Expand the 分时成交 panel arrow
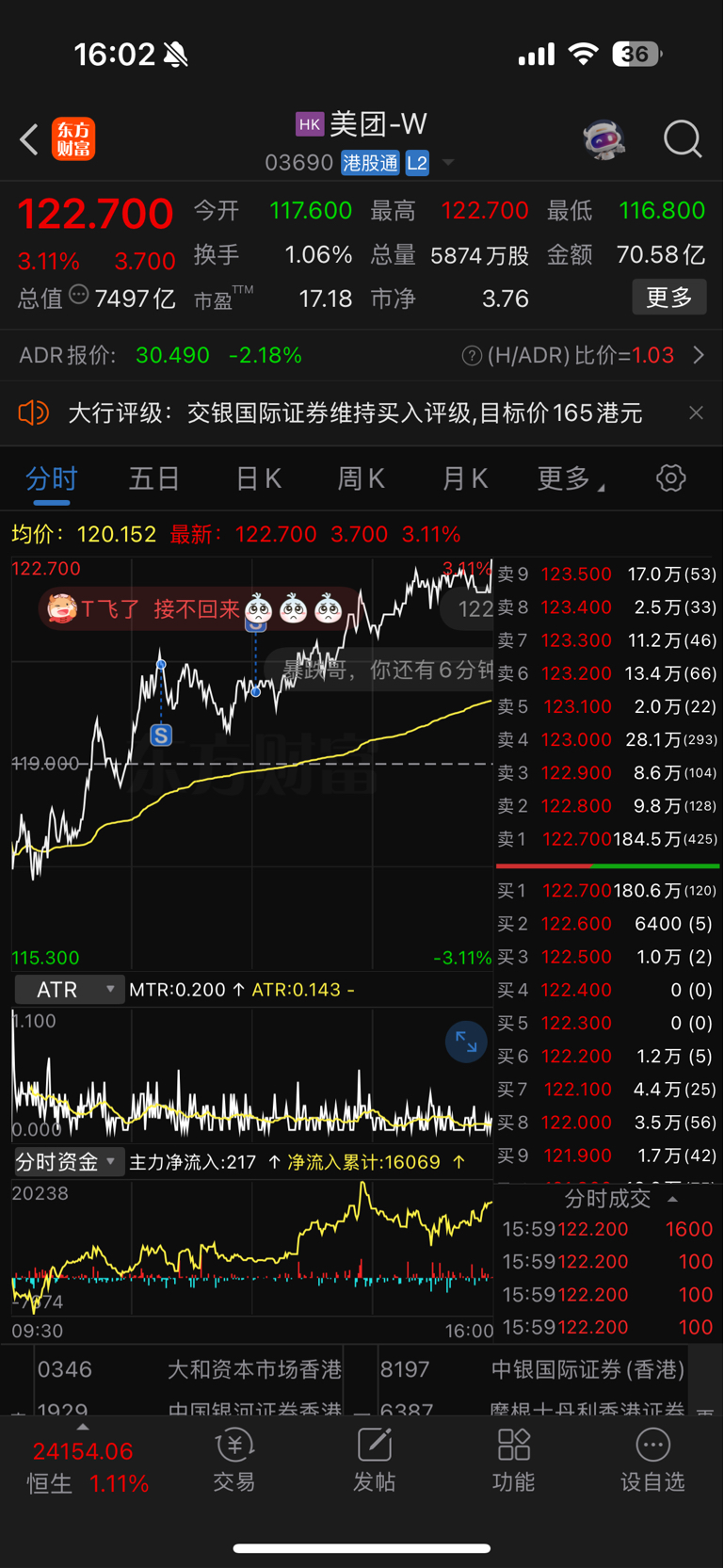 672,1199
